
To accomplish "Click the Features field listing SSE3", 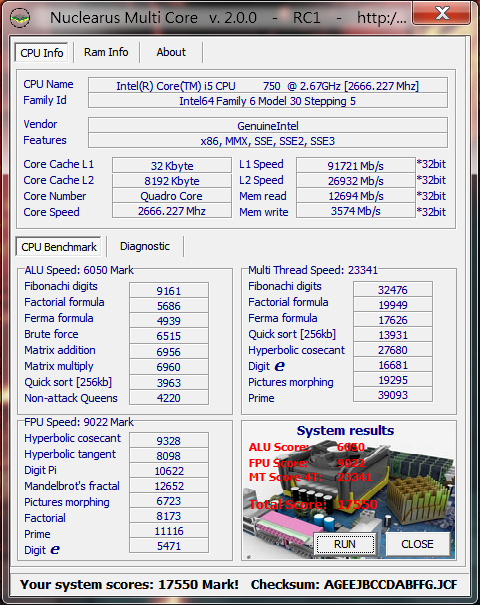I will (268, 141).
